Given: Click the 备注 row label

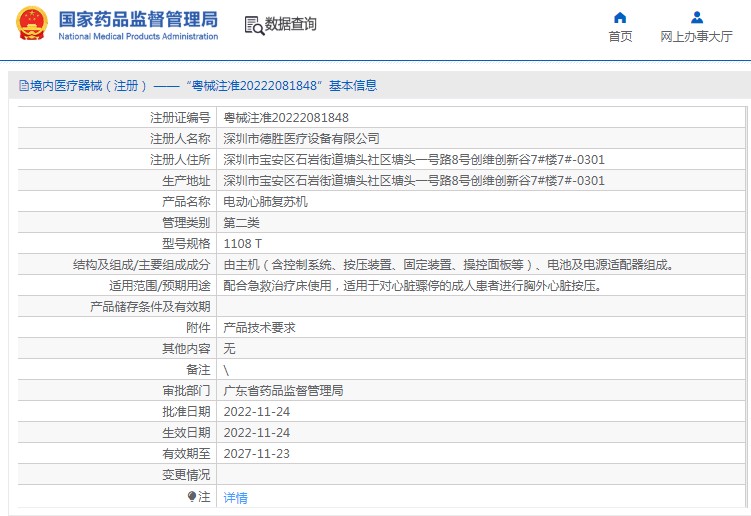Looking at the screenshot, I should pos(198,370).
